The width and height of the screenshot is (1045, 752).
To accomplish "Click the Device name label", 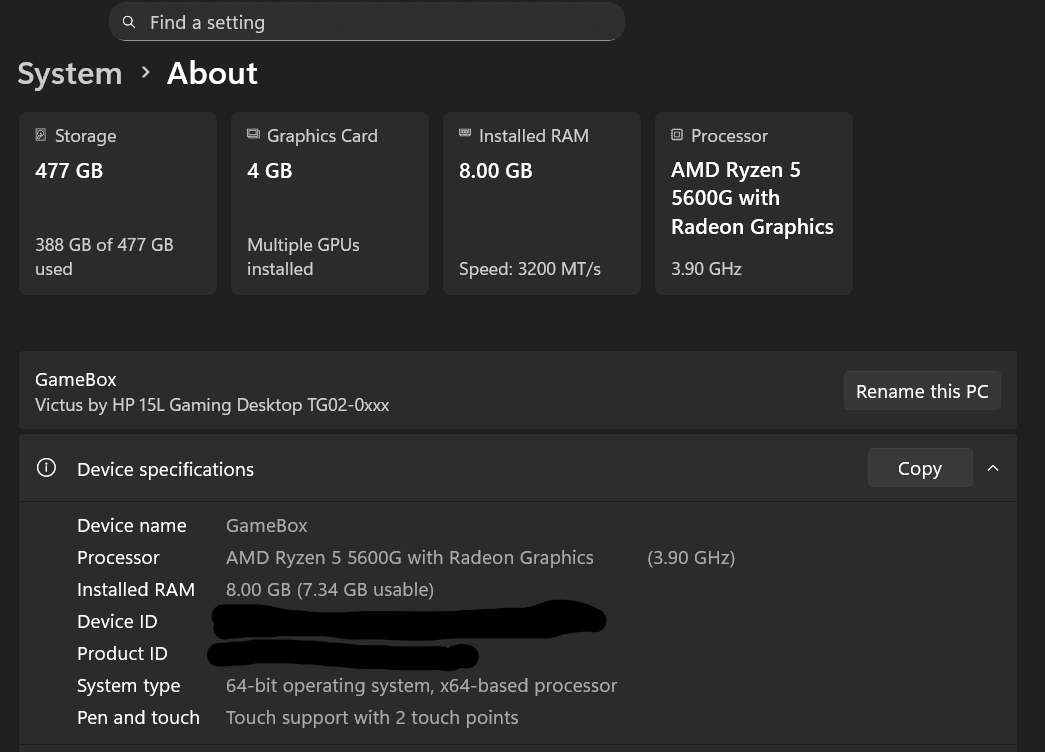I will [x=132, y=525].
